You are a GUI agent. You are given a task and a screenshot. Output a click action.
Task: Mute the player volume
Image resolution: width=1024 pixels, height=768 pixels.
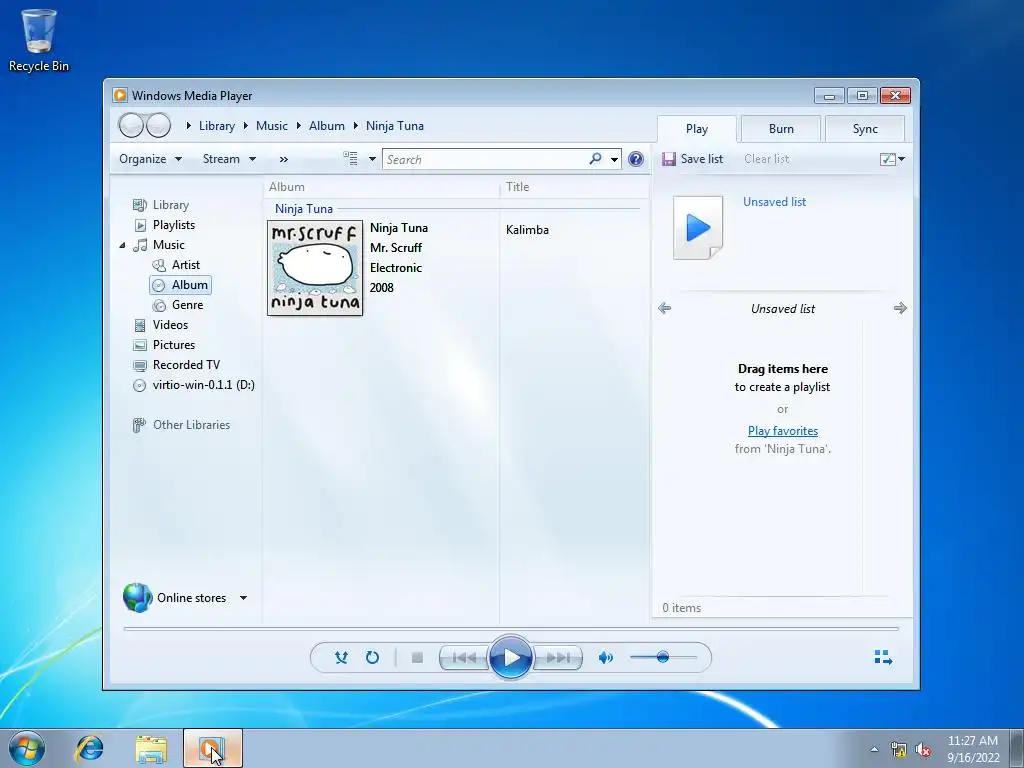pyautogui.click(x=605, y=658)
